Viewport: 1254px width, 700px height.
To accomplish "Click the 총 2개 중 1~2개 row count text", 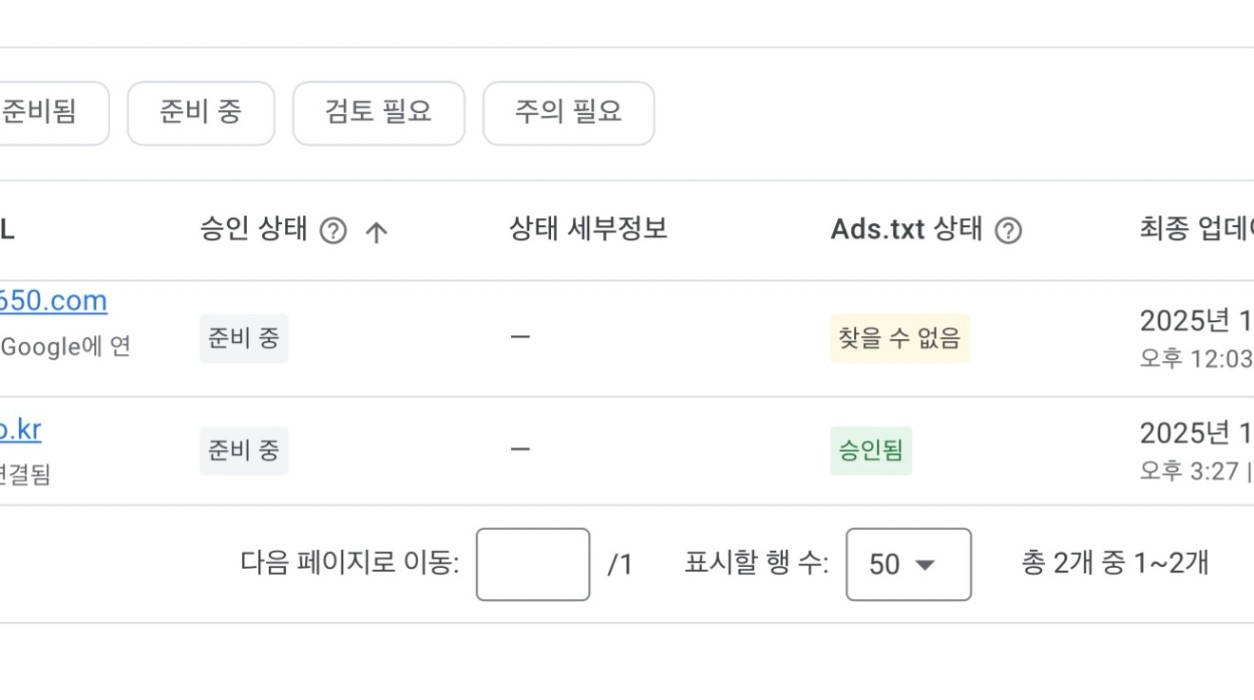I will pos(1114,564).
